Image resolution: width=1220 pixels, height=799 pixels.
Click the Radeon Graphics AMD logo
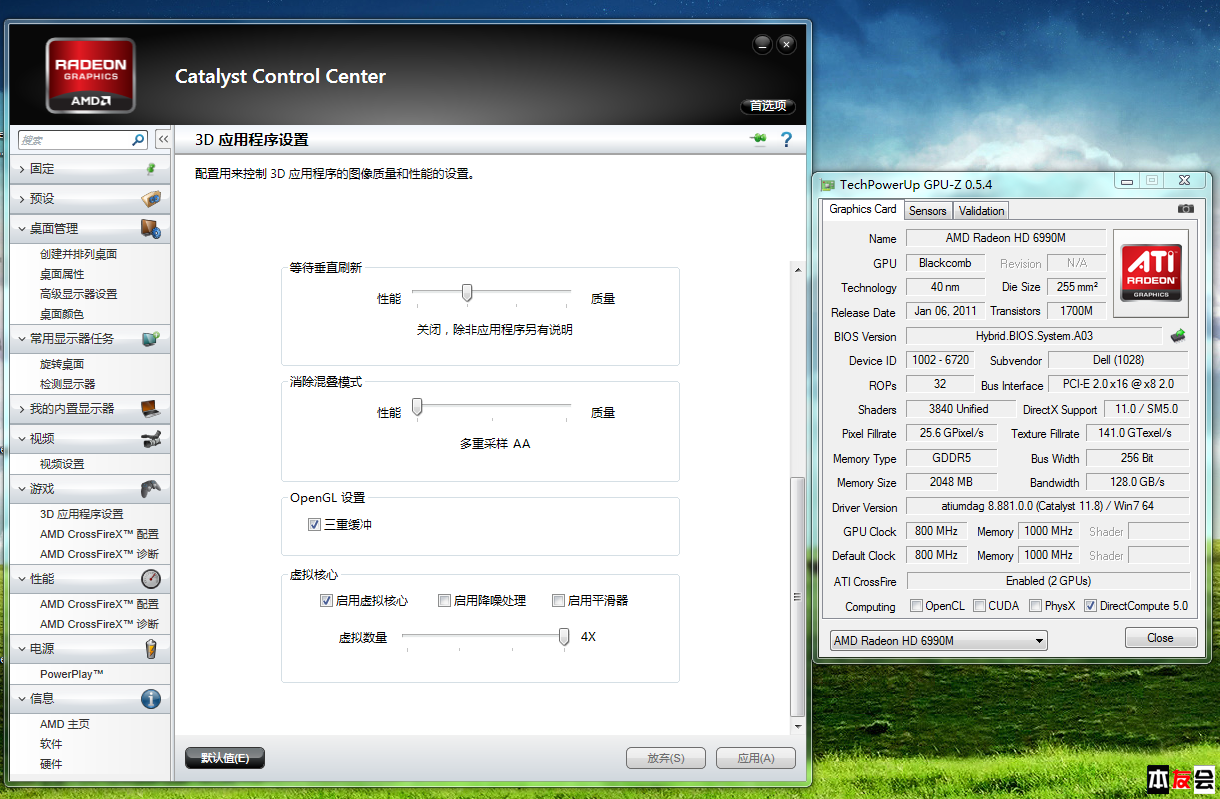tap(91, 75)
